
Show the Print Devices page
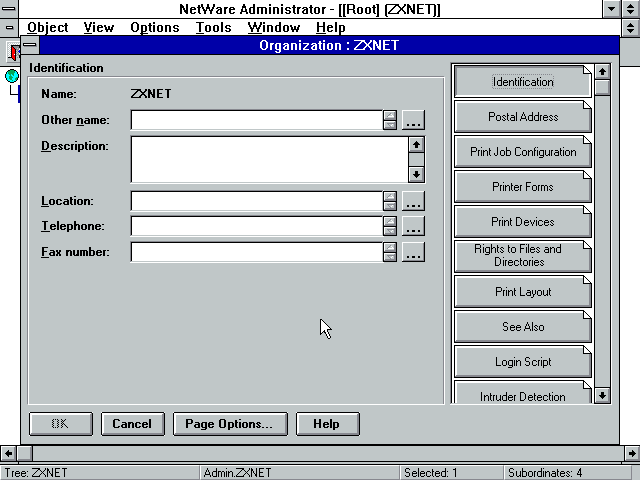point(523,222)
